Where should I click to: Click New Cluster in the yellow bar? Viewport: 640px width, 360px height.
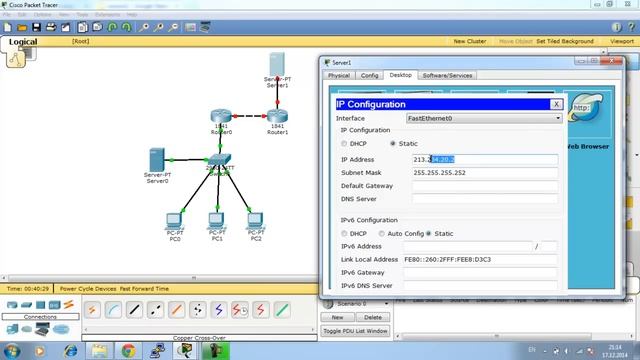[x=469, y=41]
